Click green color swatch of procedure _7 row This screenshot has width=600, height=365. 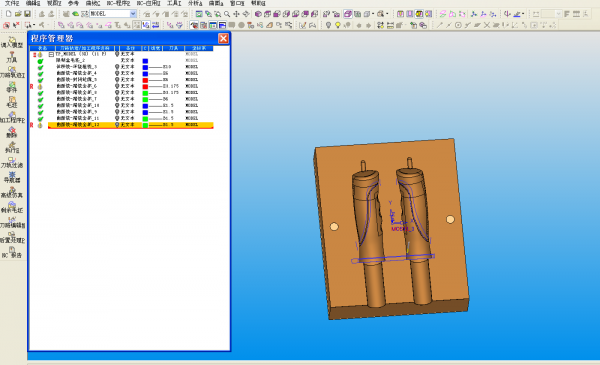pyautogui.click(x=145, y=99)
